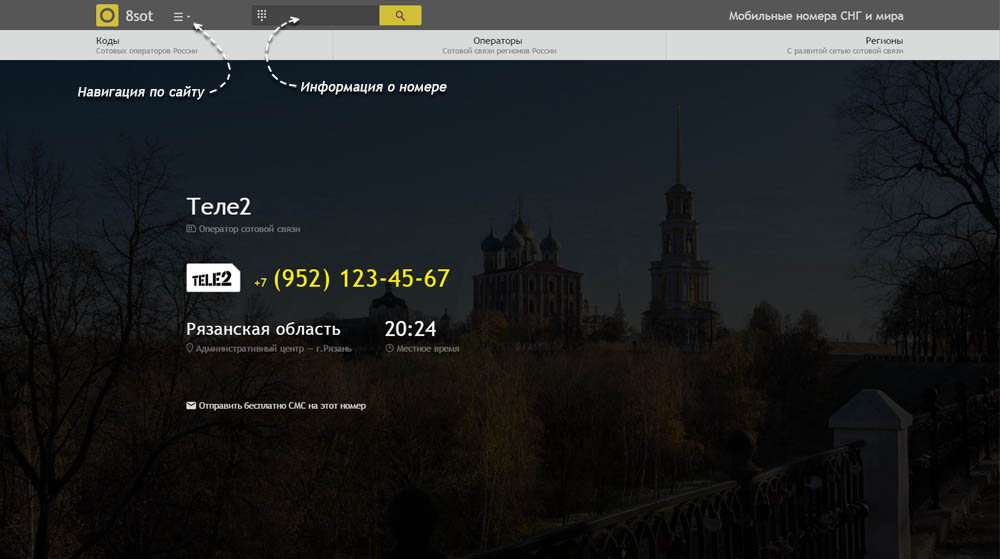The width and height of the screenshot is (1000, 559).
Task: Click the Рязанская область region title
Action: [x=263, y=329]
